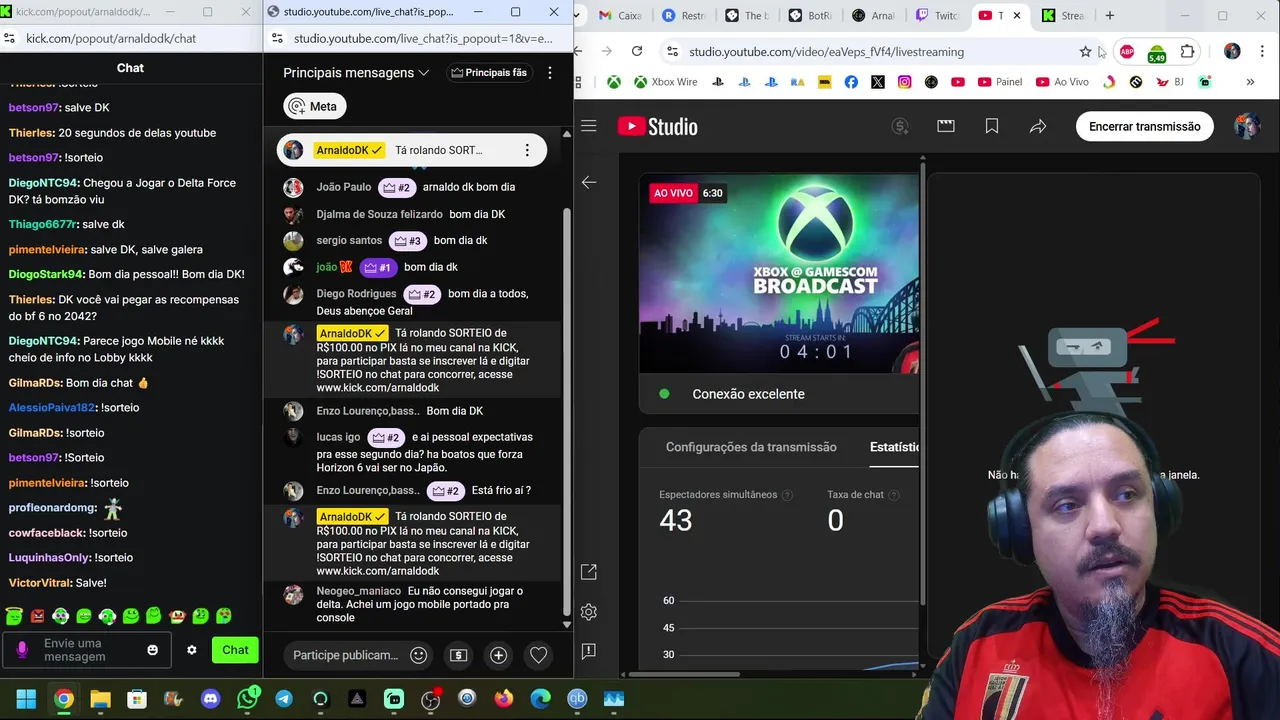
Task: Switch to the Twitch browser tab
Action: point(936,16)
